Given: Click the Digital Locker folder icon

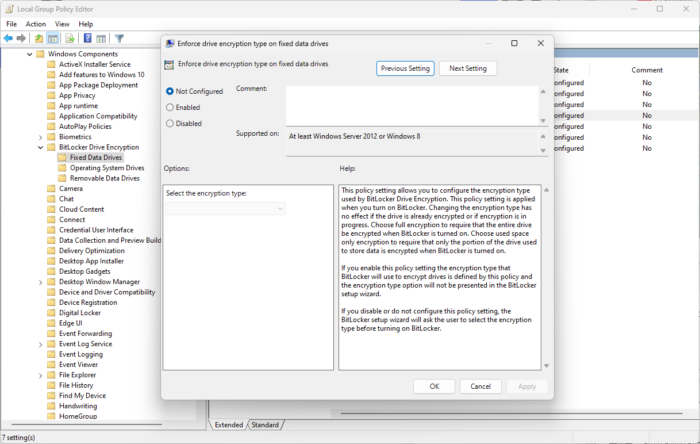Looking at the screenshot, I should click(51, 313).
